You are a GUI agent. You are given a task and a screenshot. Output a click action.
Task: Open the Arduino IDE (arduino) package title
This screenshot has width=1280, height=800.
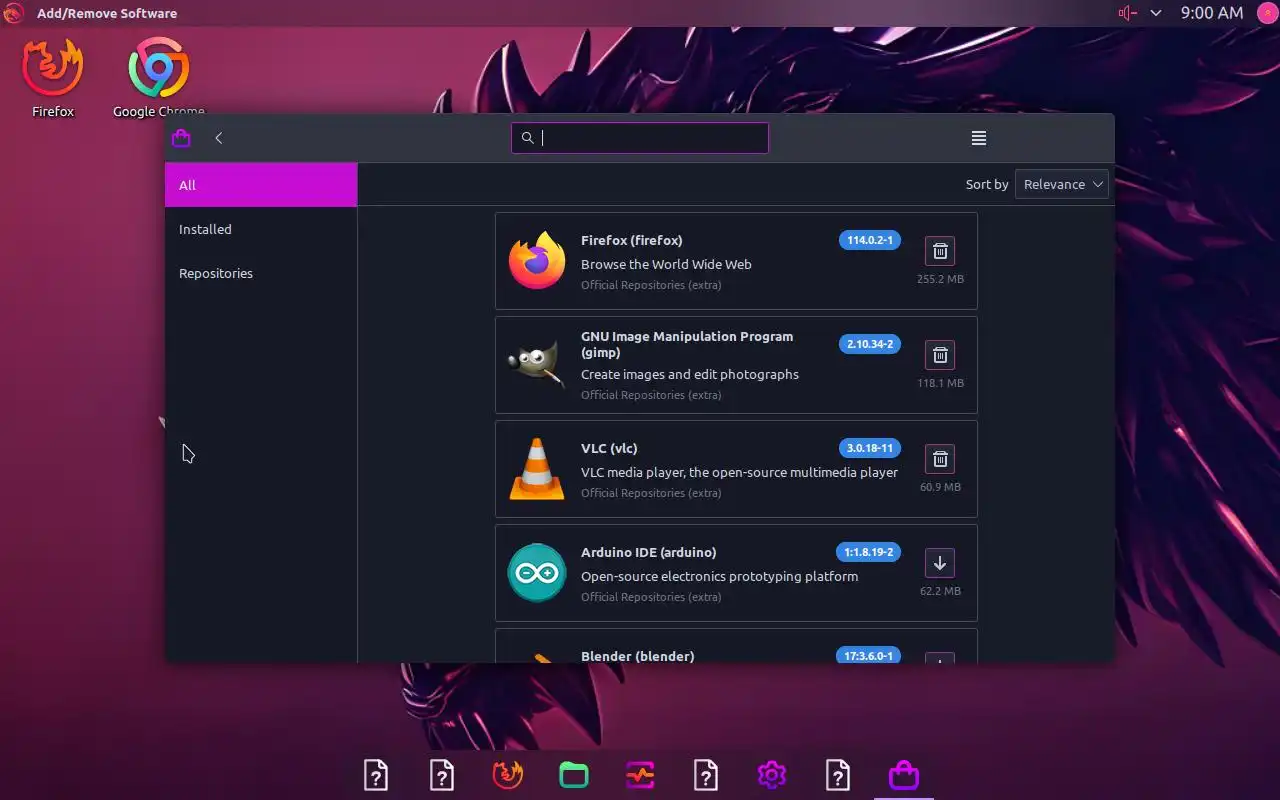[x=649, y=552]
